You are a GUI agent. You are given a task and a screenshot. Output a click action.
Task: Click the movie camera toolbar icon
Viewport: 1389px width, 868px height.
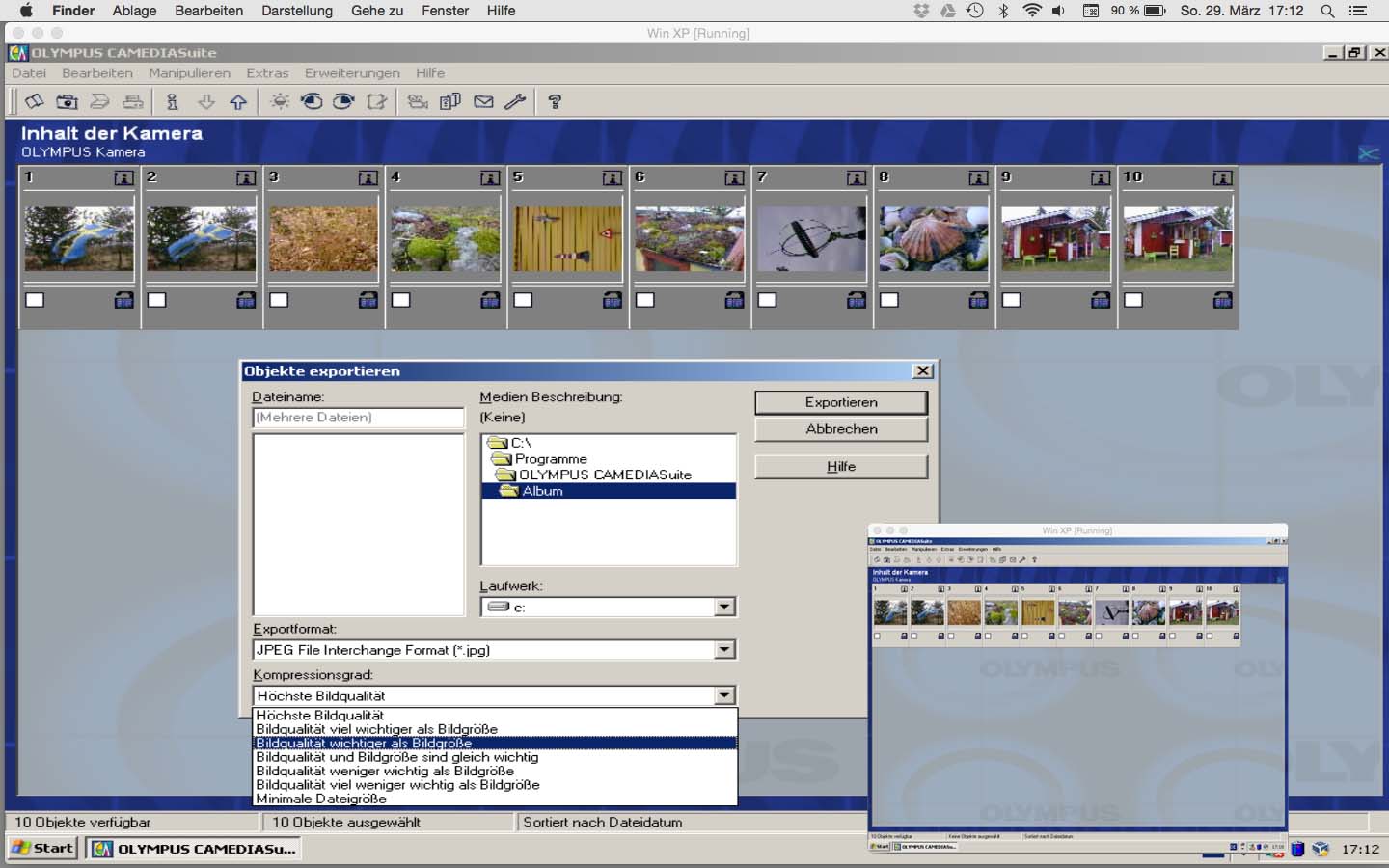[418, 101]
